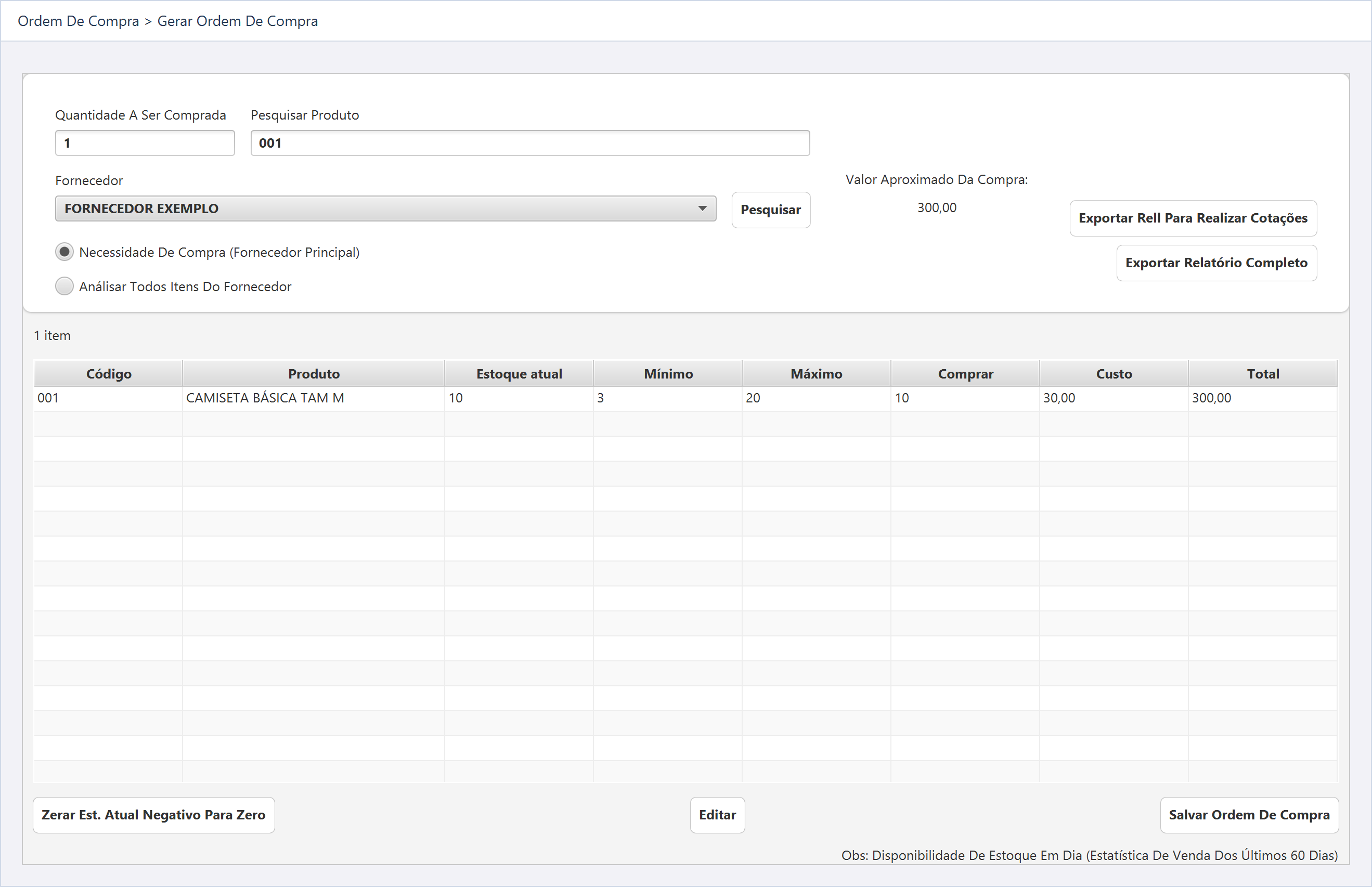Click the Mínimo value 3

[x=668, y=398]
